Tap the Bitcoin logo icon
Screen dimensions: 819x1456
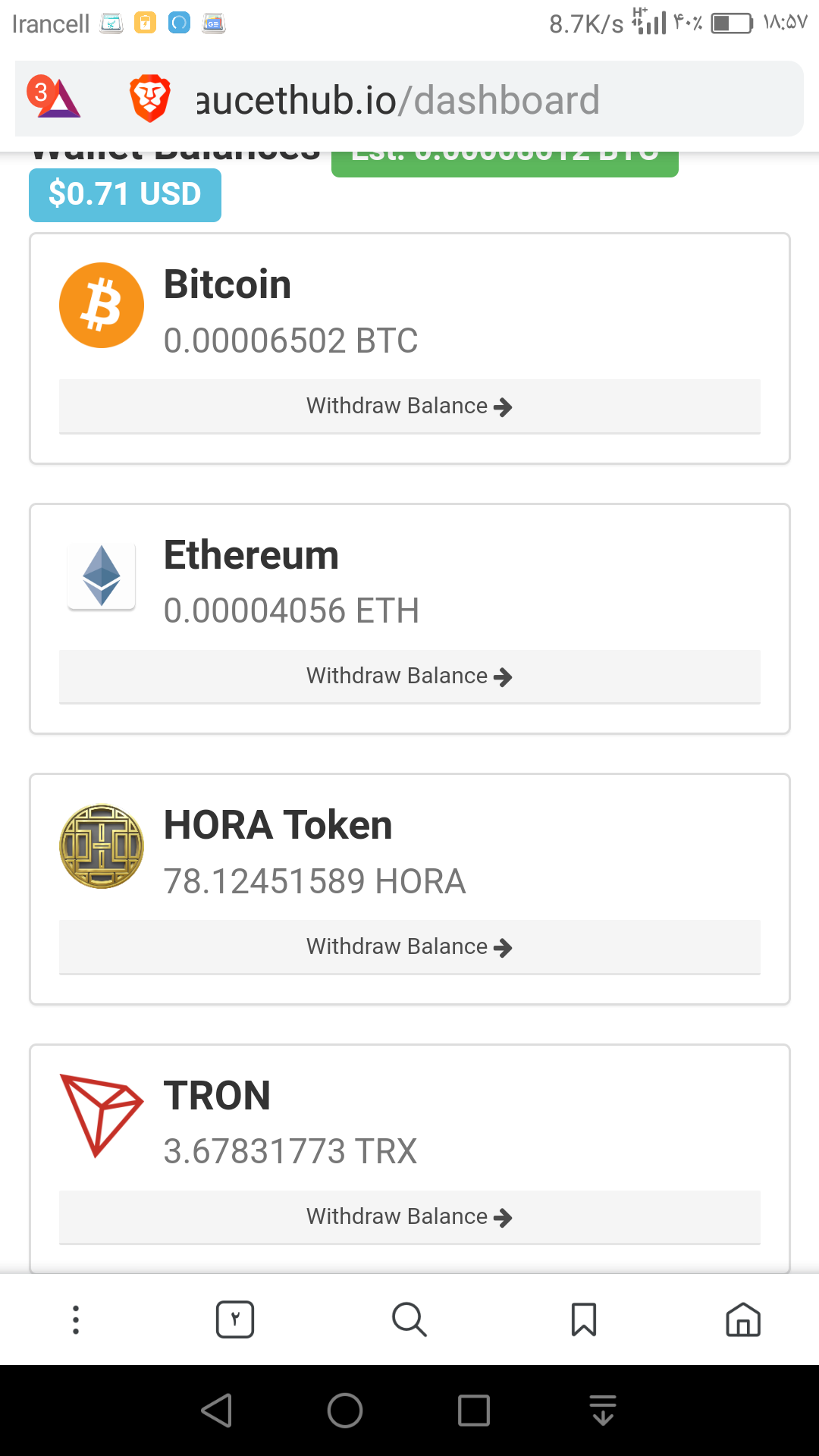point(102,305)
